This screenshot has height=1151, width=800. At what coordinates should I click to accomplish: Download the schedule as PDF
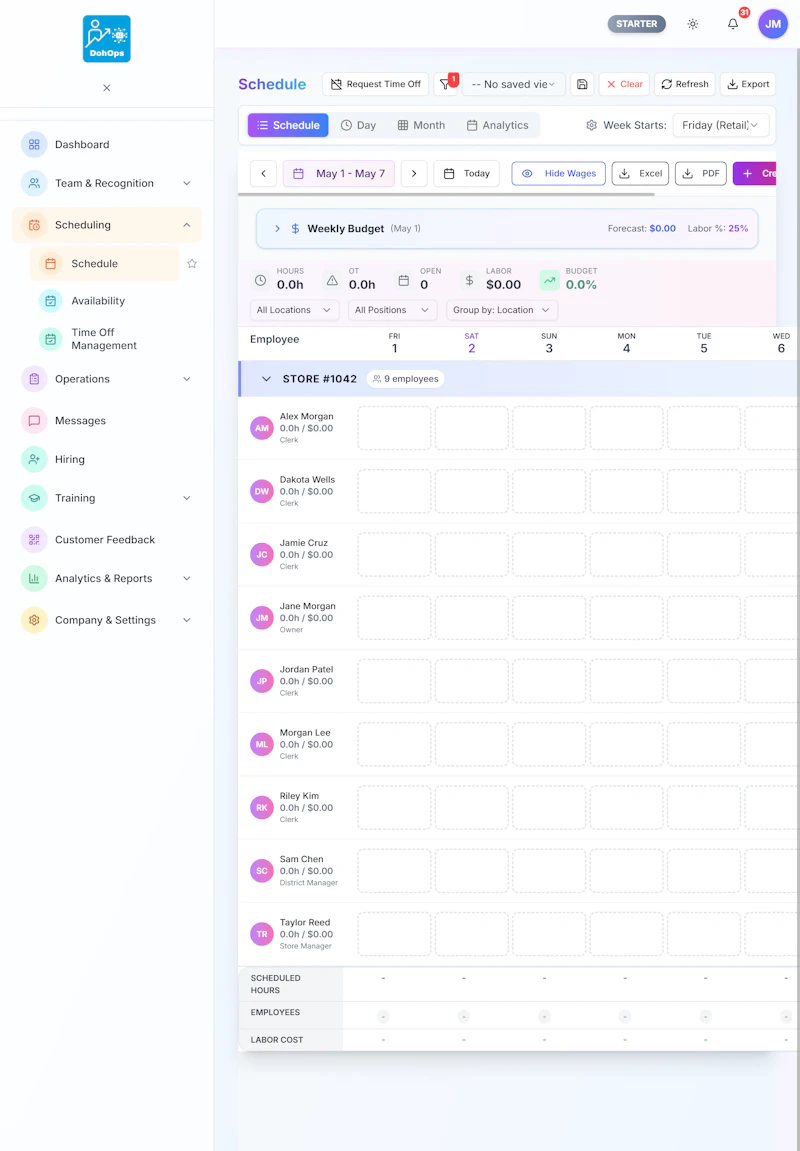(701, 174)
